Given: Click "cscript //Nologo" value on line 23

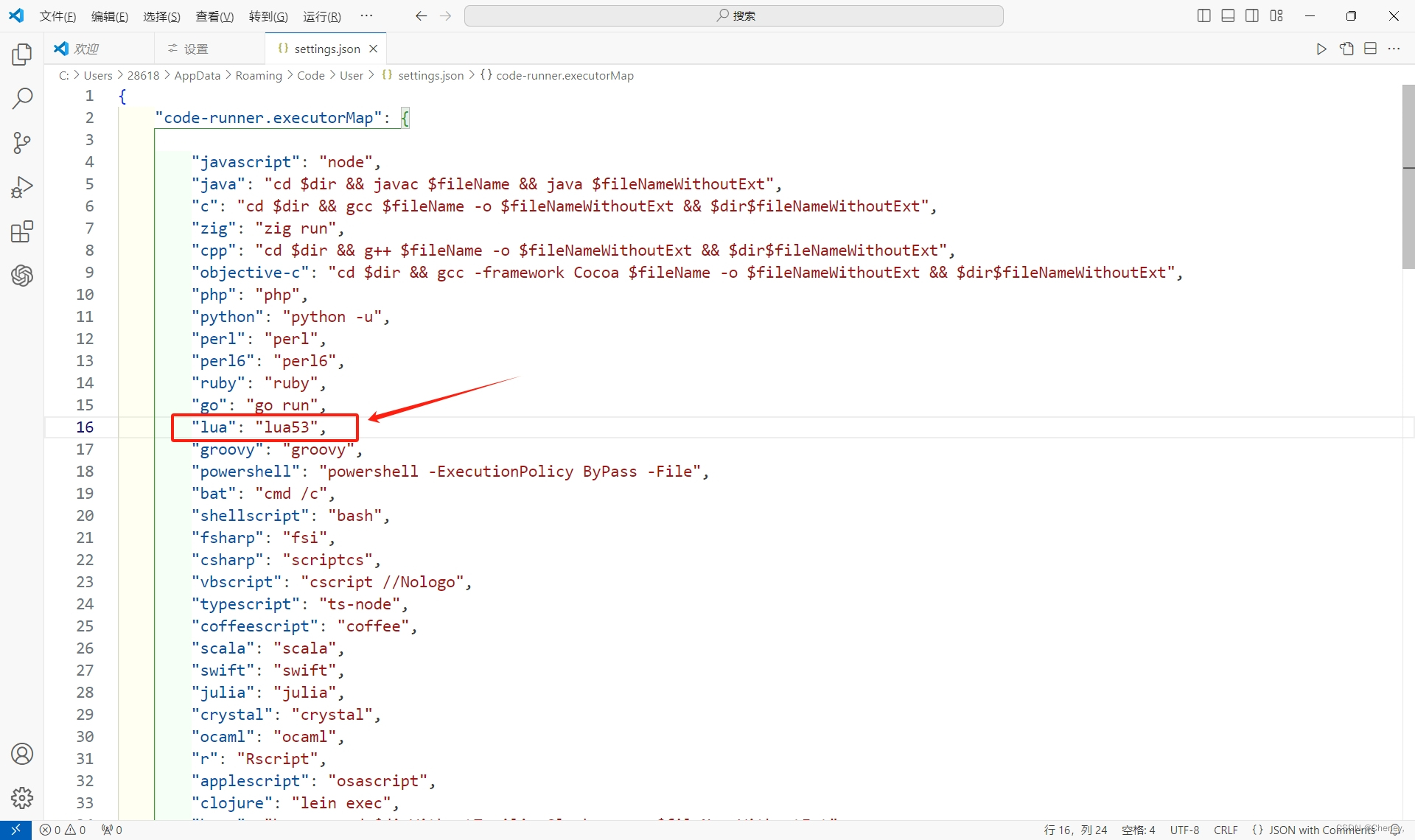Looking at the screenshot, I should click(x=382, y=582).
